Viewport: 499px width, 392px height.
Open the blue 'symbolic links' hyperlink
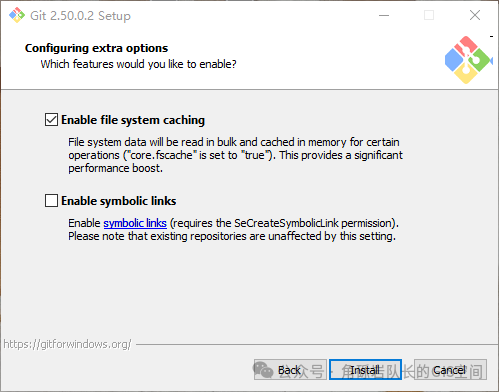(135, 223)
